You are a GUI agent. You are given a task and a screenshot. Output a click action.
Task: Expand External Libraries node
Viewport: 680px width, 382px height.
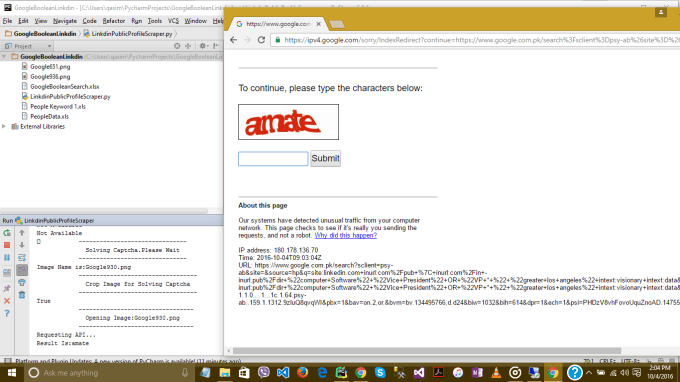point(4,126)
